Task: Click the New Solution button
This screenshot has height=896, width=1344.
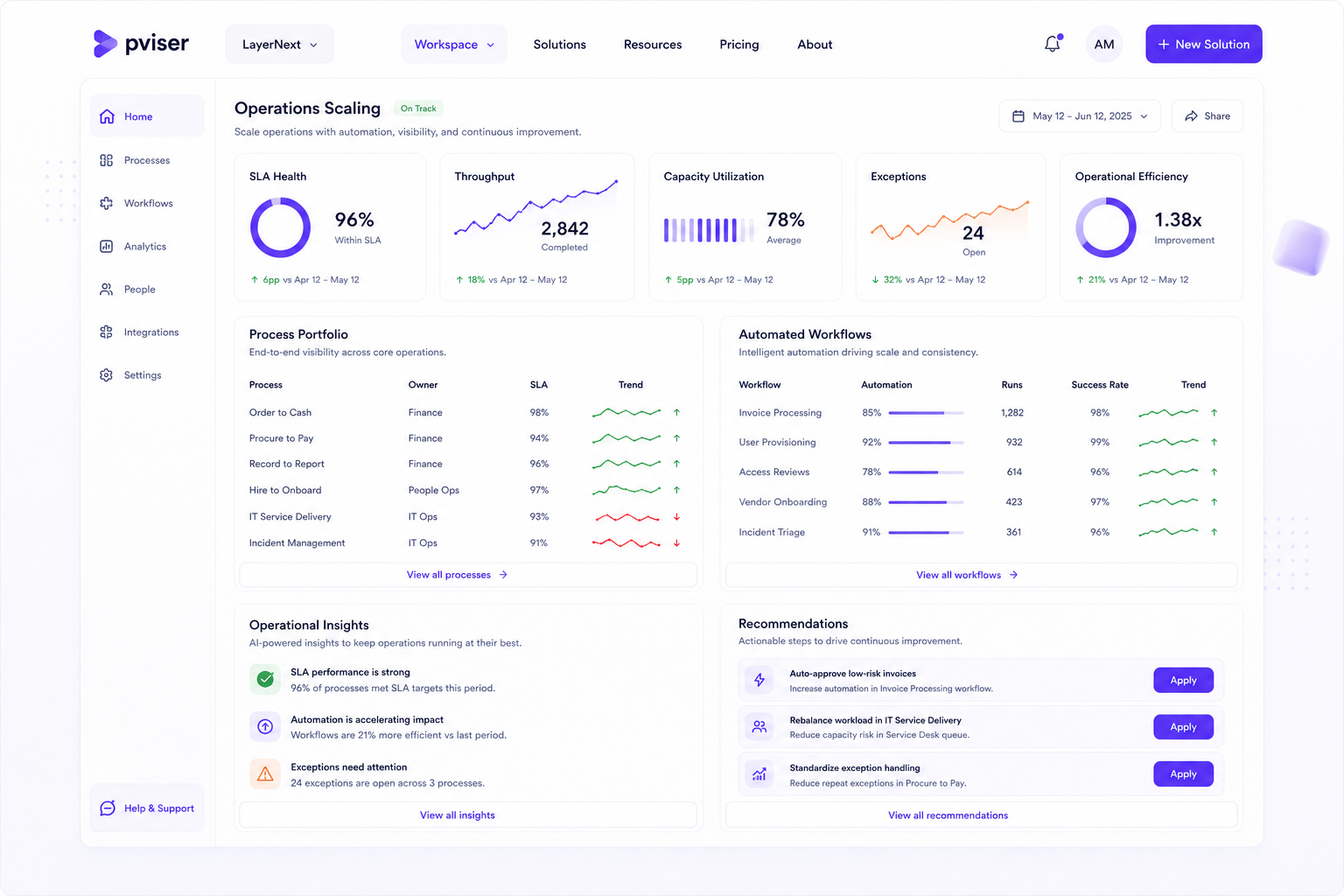Action: [x=1204, y=44]
